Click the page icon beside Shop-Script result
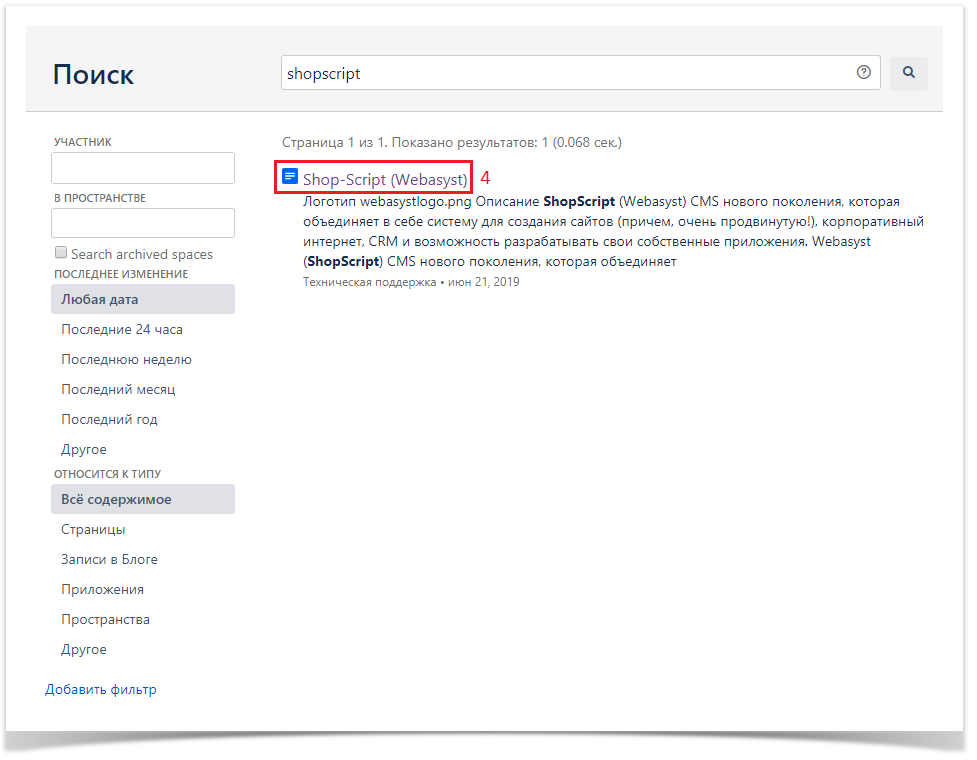 (x=290, y=177)
